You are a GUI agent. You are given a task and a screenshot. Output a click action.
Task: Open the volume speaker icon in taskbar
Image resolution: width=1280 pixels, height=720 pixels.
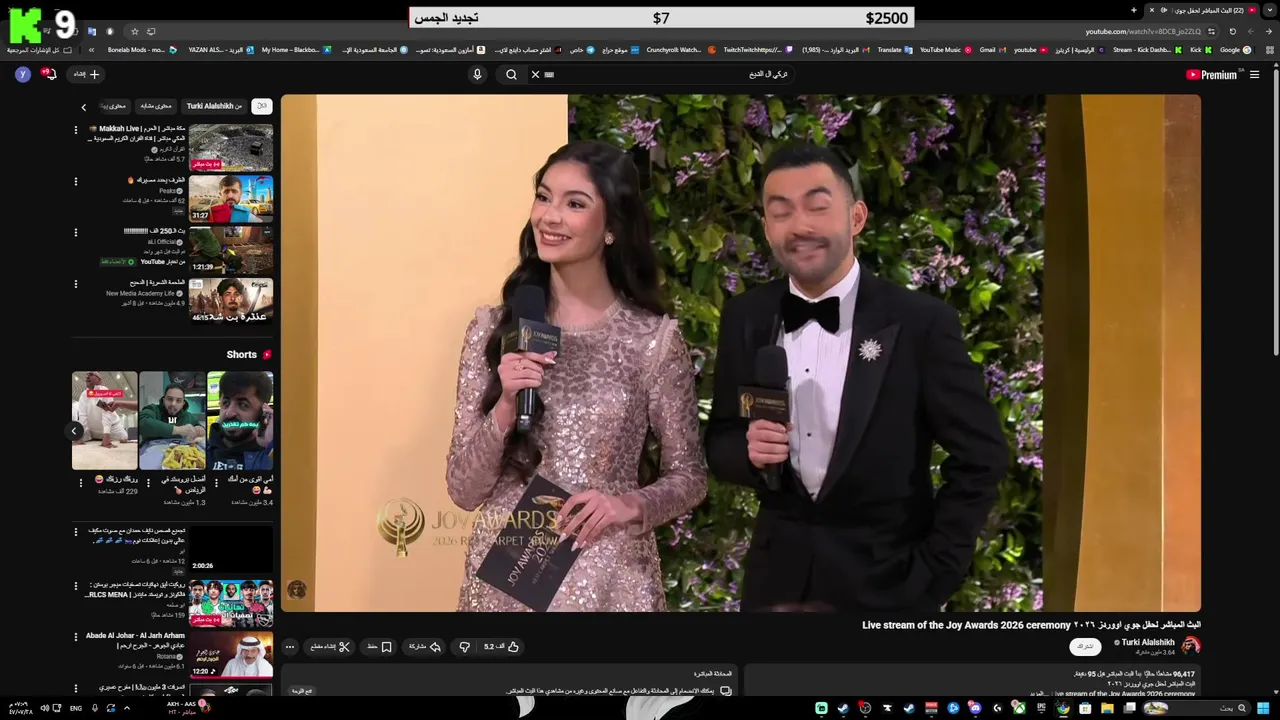click(44, 708)
